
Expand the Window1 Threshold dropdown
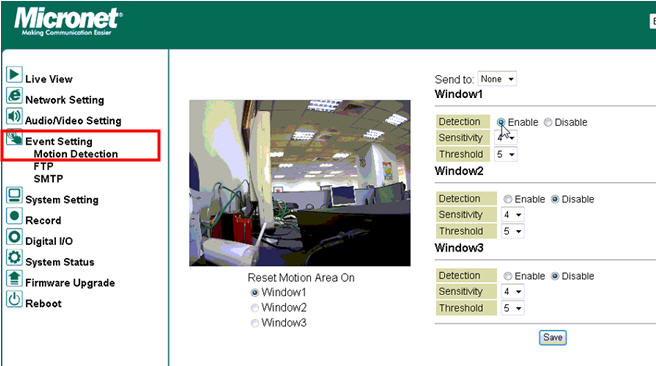pos(505,154)
